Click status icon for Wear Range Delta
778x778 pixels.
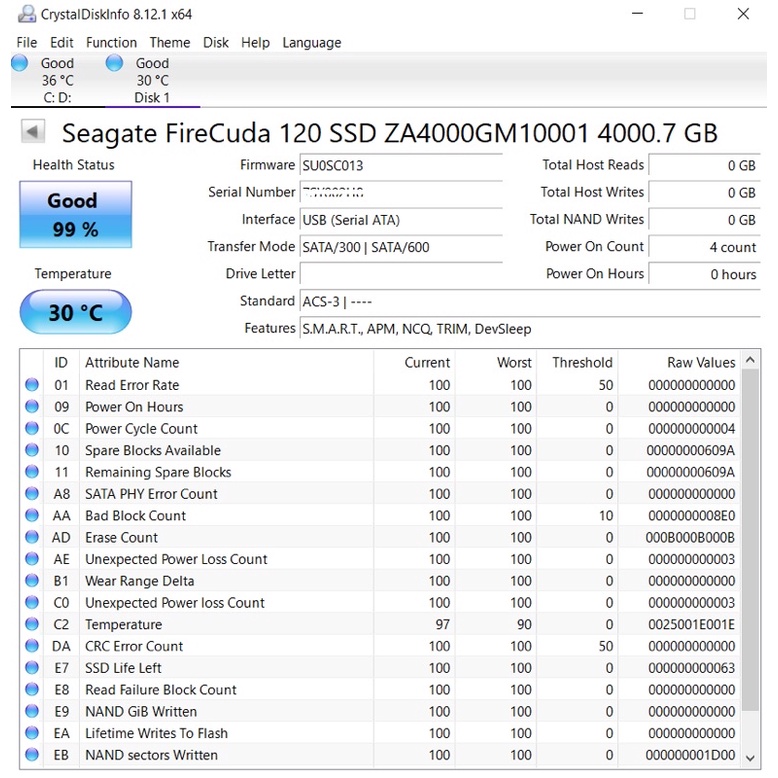point(32,581)
